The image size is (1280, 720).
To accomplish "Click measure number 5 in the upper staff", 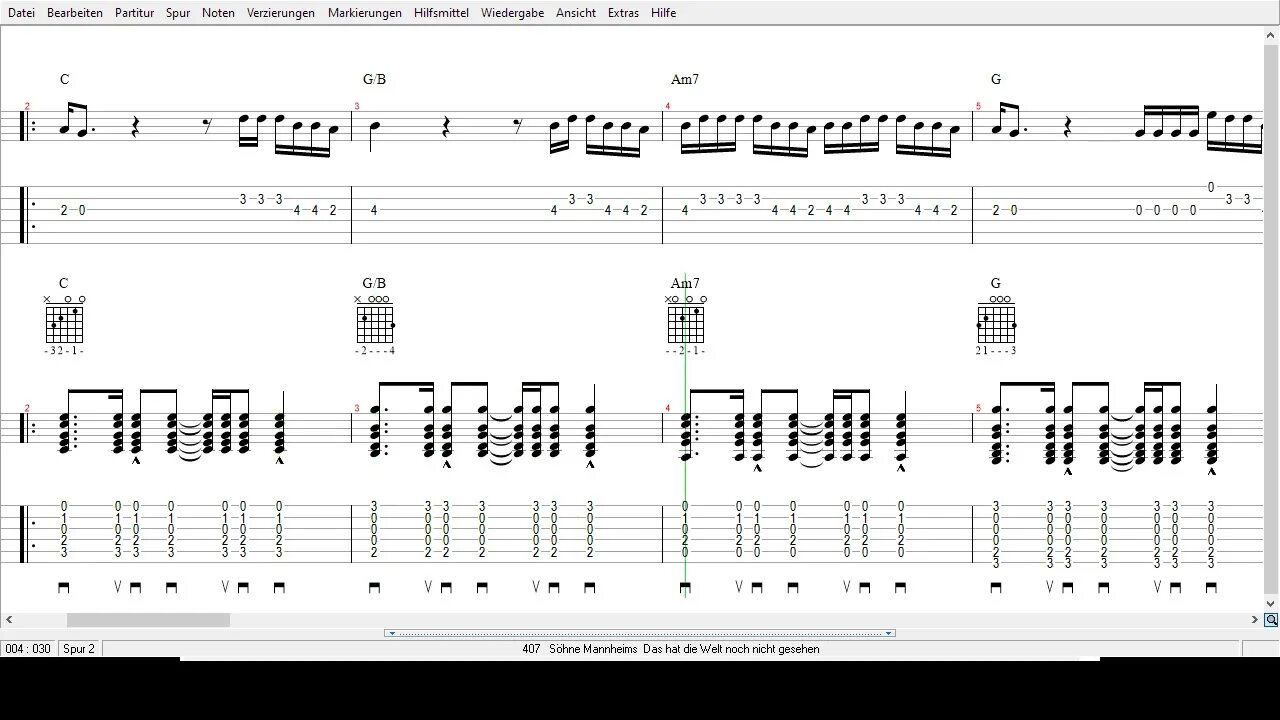I will 978,106.
